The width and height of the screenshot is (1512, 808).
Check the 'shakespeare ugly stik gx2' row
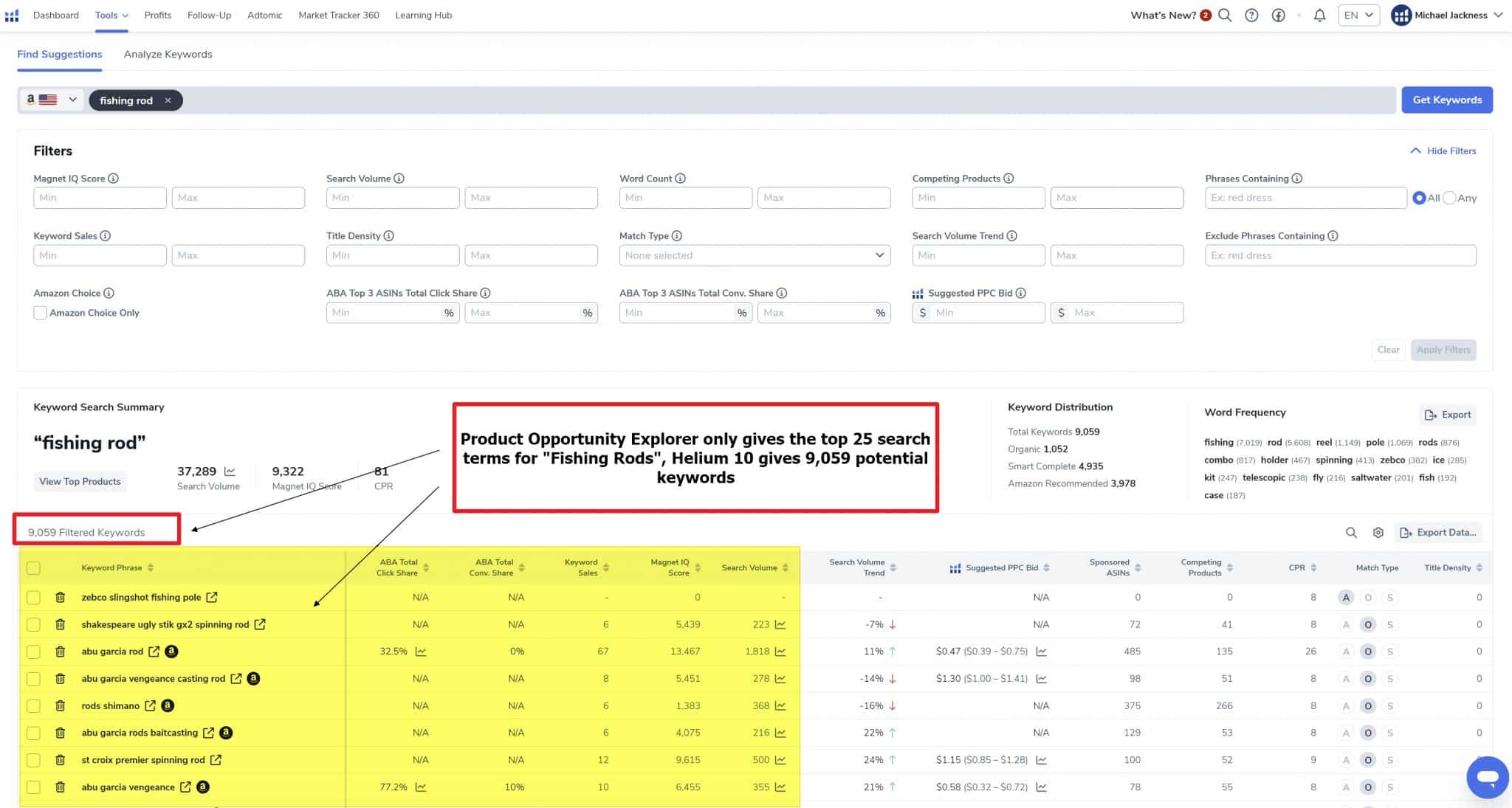click(x=33, y=624)
